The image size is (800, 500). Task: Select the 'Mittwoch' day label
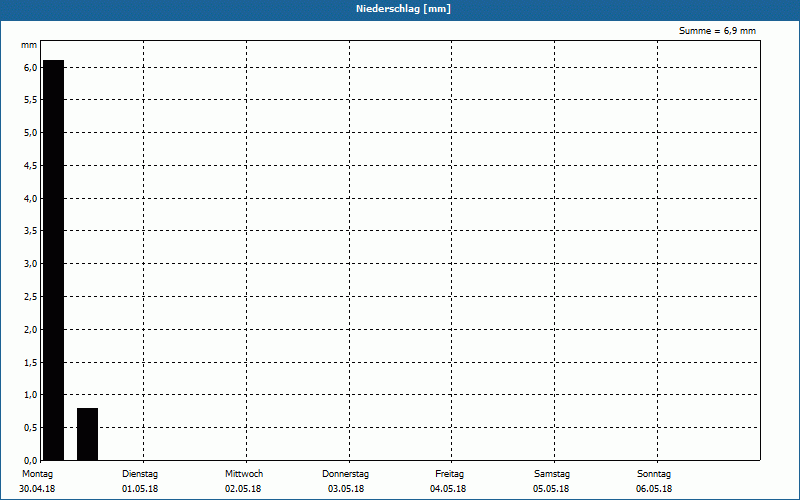[x=244, y=474]
